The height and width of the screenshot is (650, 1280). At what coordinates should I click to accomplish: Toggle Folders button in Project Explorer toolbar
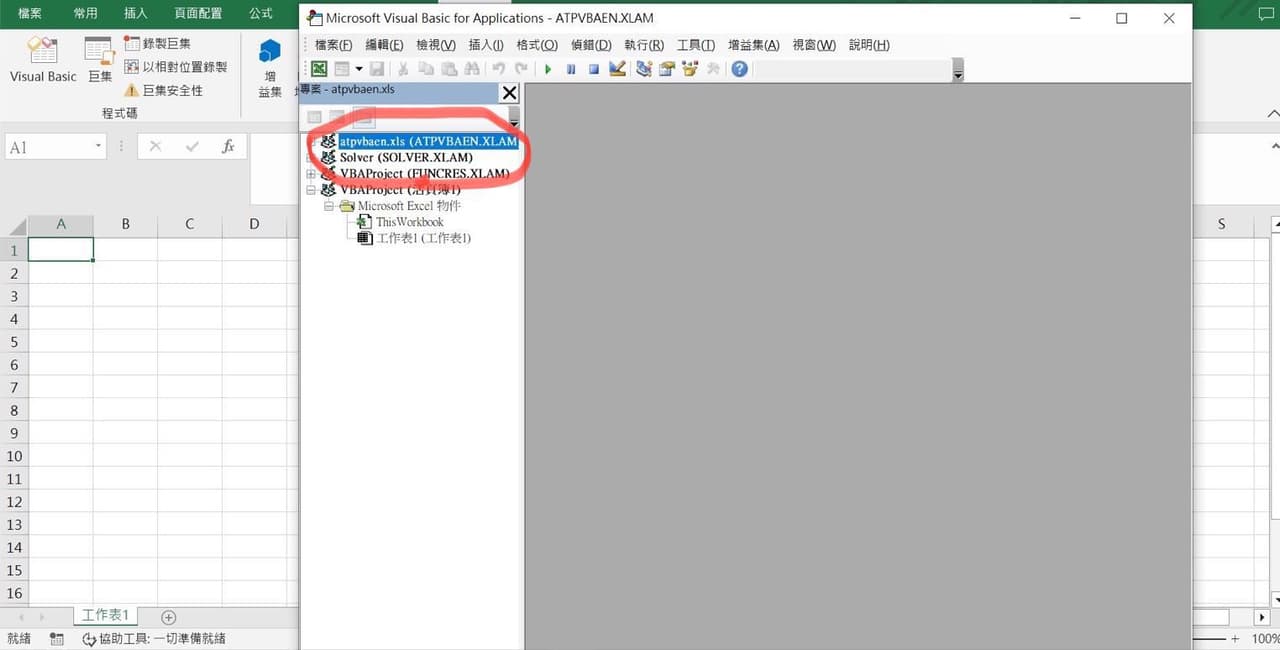[363, 118]
